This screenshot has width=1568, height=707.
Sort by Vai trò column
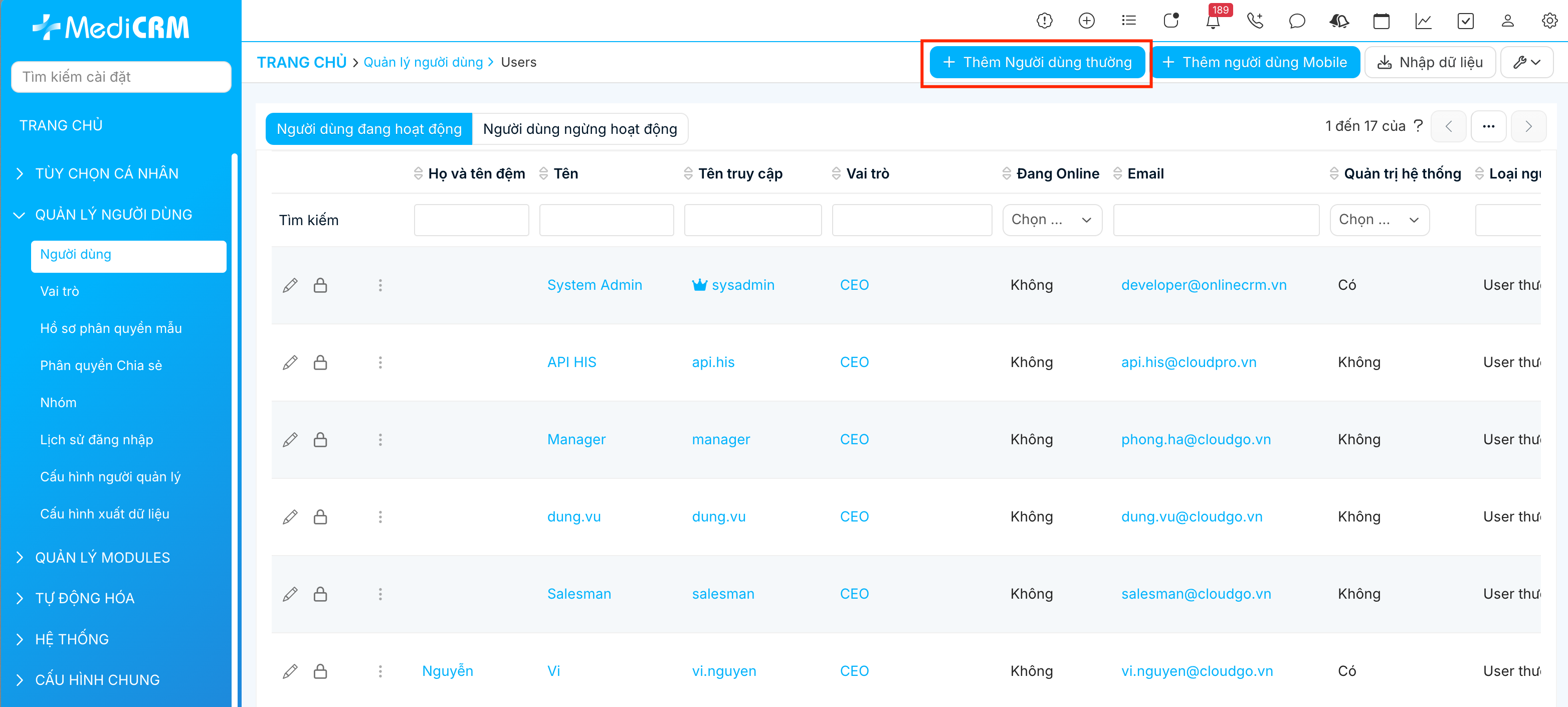coord(867,173)
